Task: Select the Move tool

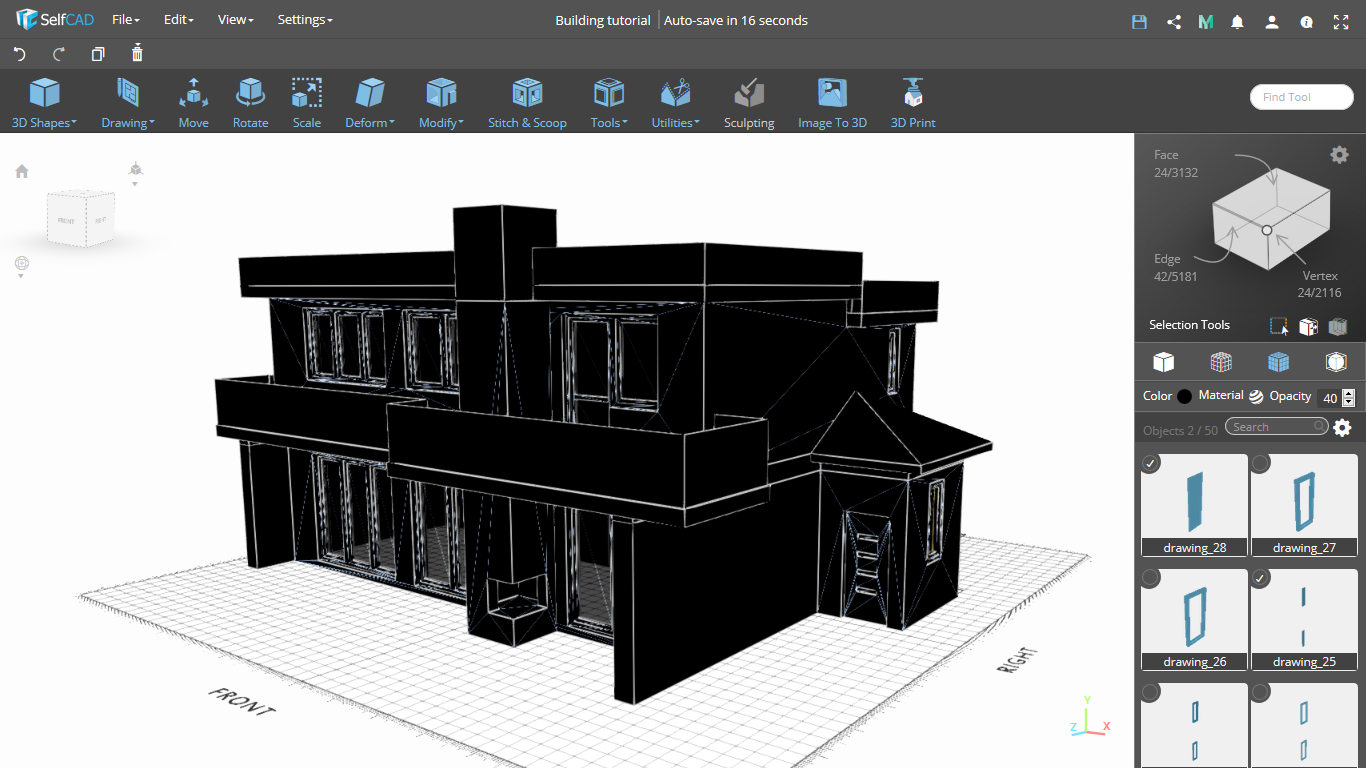Action: [193, 104]
